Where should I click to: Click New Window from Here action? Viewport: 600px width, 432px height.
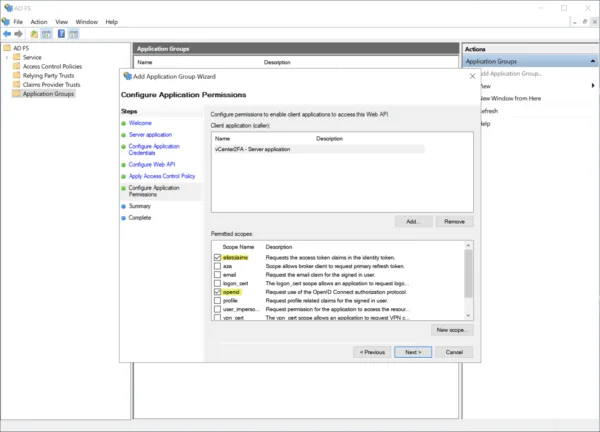coord(510,98)
